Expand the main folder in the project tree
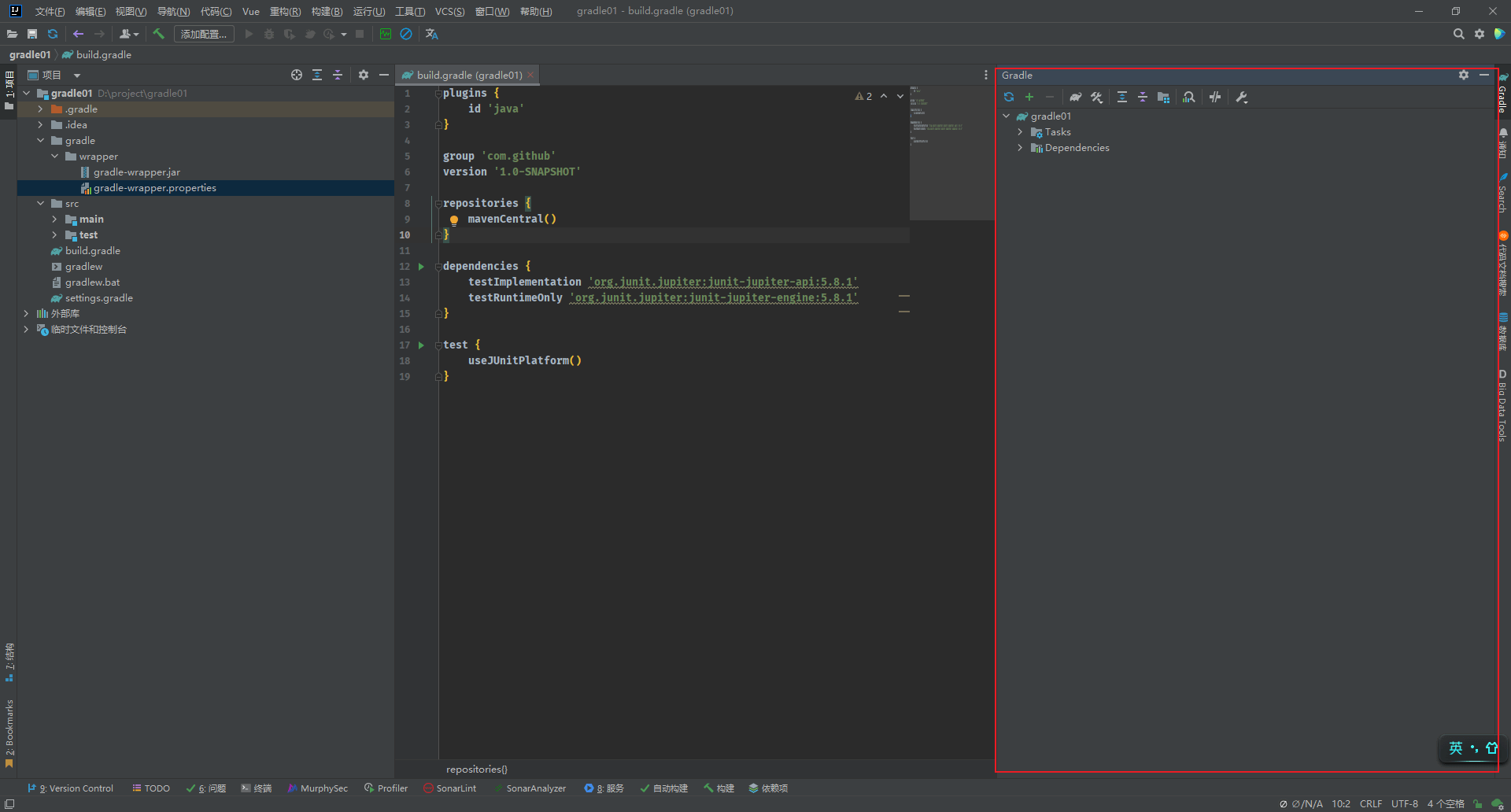 54,219
